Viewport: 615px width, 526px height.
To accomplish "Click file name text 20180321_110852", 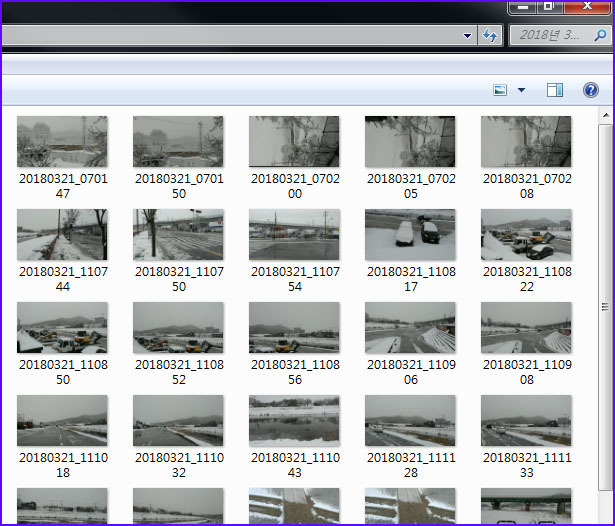I will point(179,372).
